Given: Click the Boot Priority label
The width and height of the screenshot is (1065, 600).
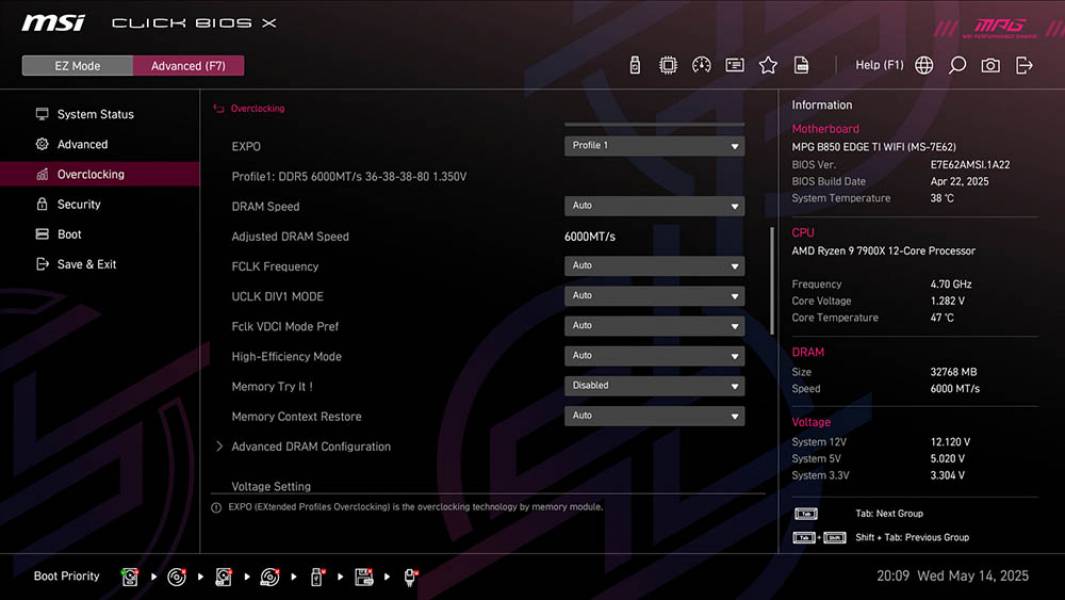Looking at the screenshot, I should 67,576.
